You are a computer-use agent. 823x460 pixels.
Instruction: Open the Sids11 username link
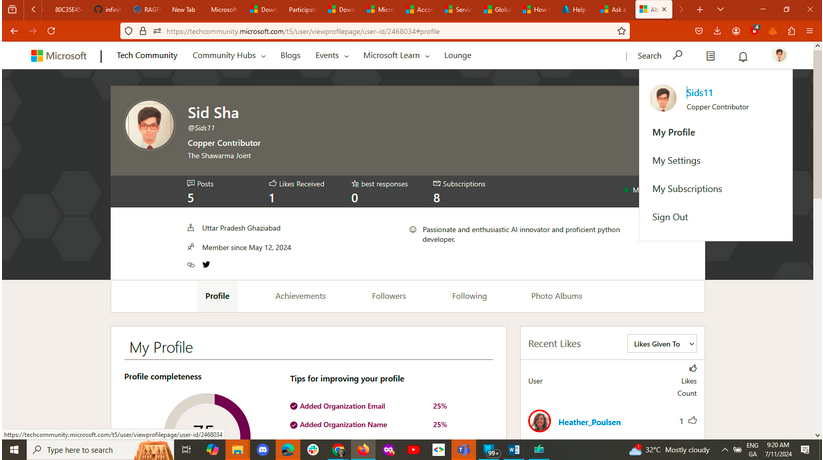coord(700,93)
